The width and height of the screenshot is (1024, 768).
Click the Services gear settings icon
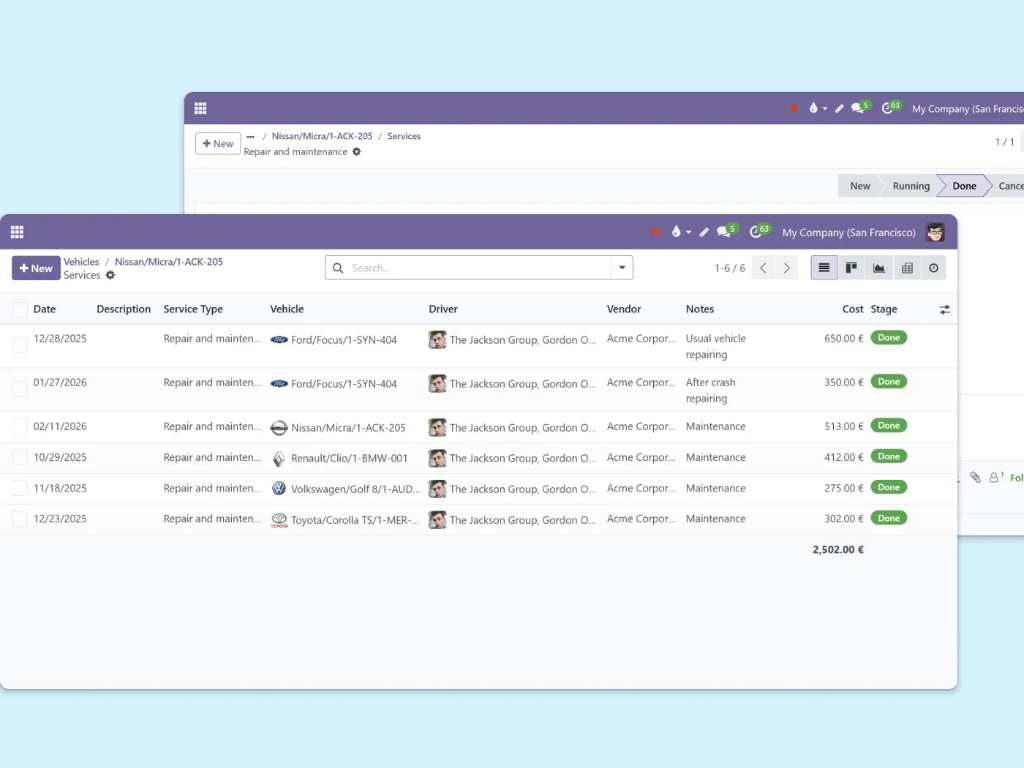point(110,275)
